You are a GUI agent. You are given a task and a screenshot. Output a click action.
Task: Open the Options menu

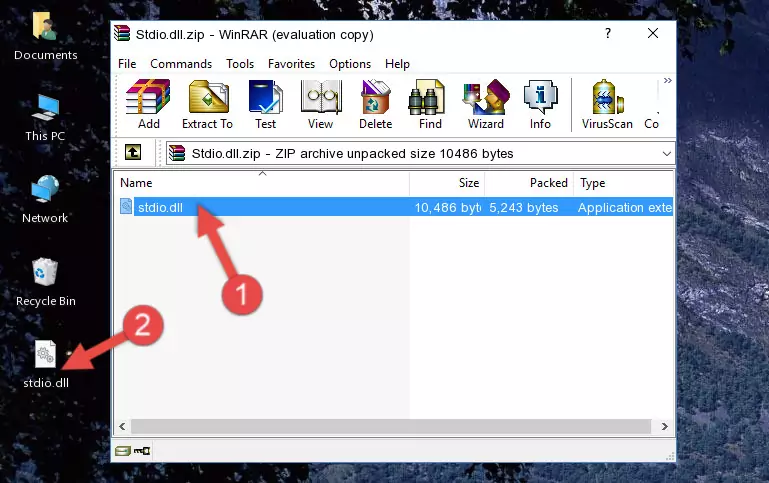coord(350,64)
